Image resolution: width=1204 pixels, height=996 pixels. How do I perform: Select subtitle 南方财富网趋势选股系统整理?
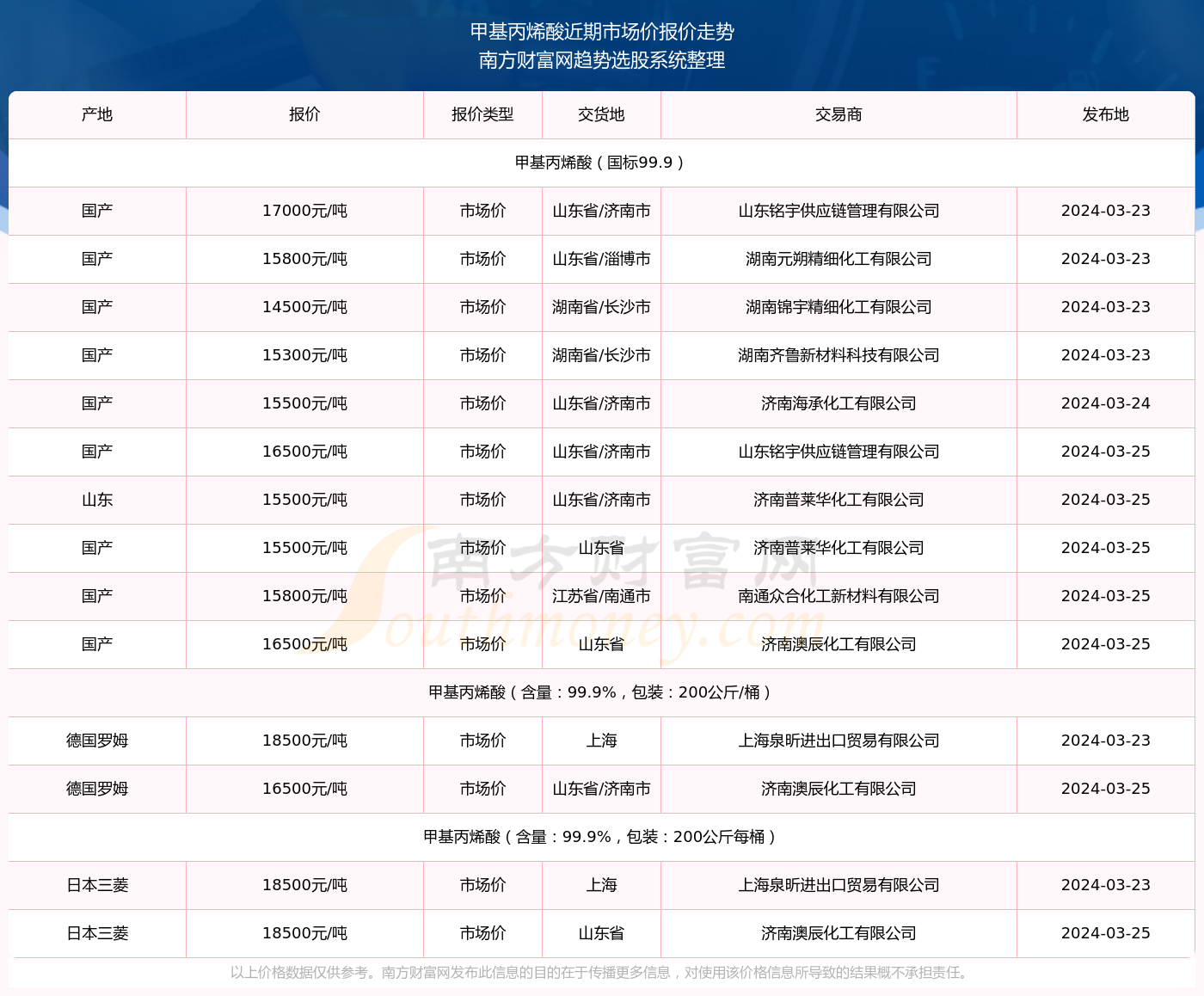pyautogui.click(x=602, y=60)
